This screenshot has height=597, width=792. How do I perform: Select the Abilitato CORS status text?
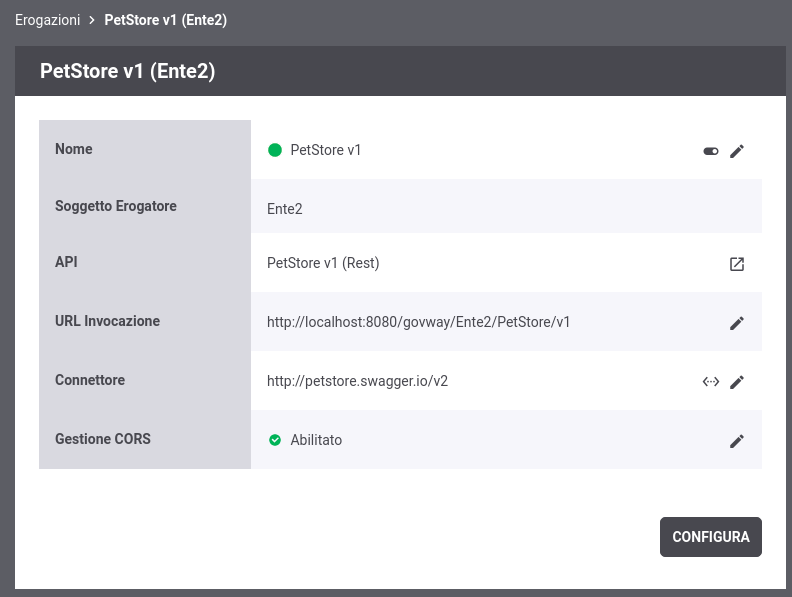coord(316,440)
